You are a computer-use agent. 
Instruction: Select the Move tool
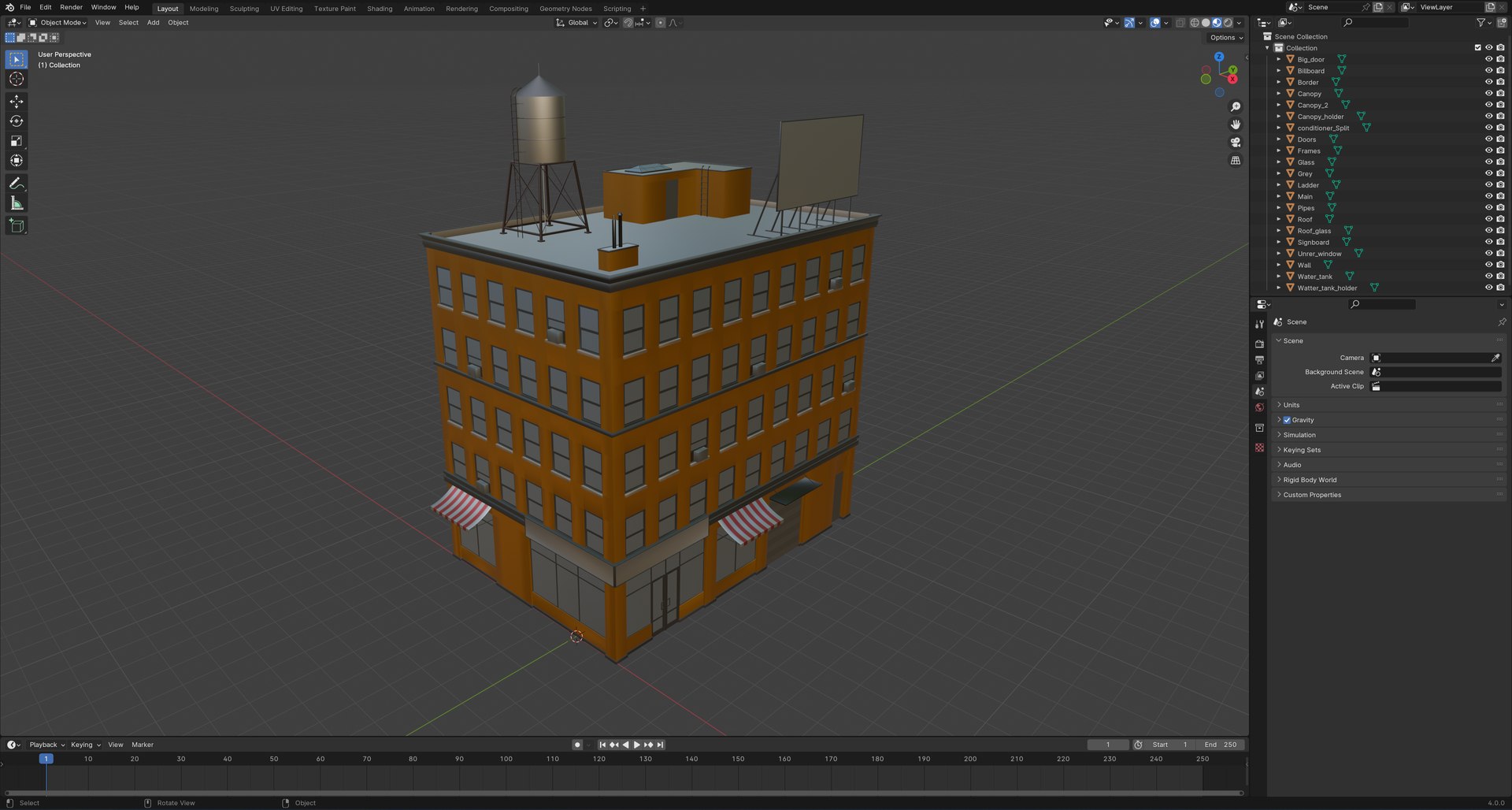pyautogui.click(x=17, y=102)
